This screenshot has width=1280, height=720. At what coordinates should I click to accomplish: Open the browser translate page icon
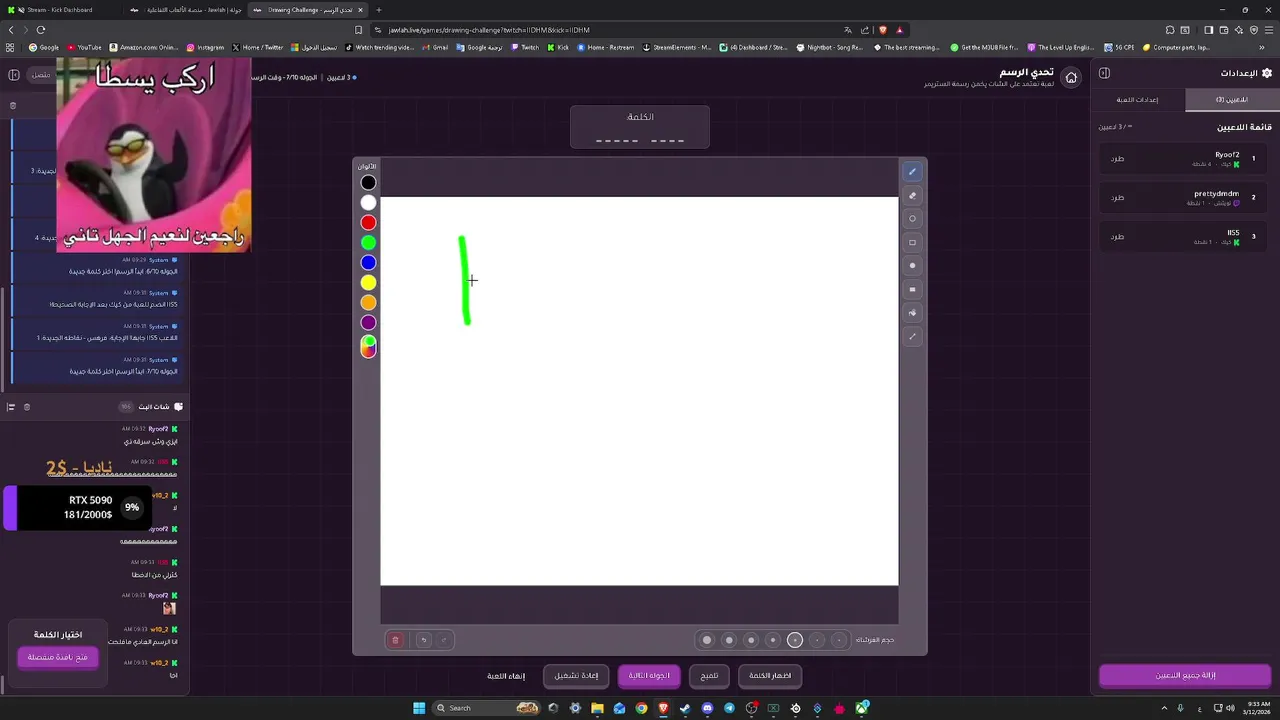pos(848,30)
